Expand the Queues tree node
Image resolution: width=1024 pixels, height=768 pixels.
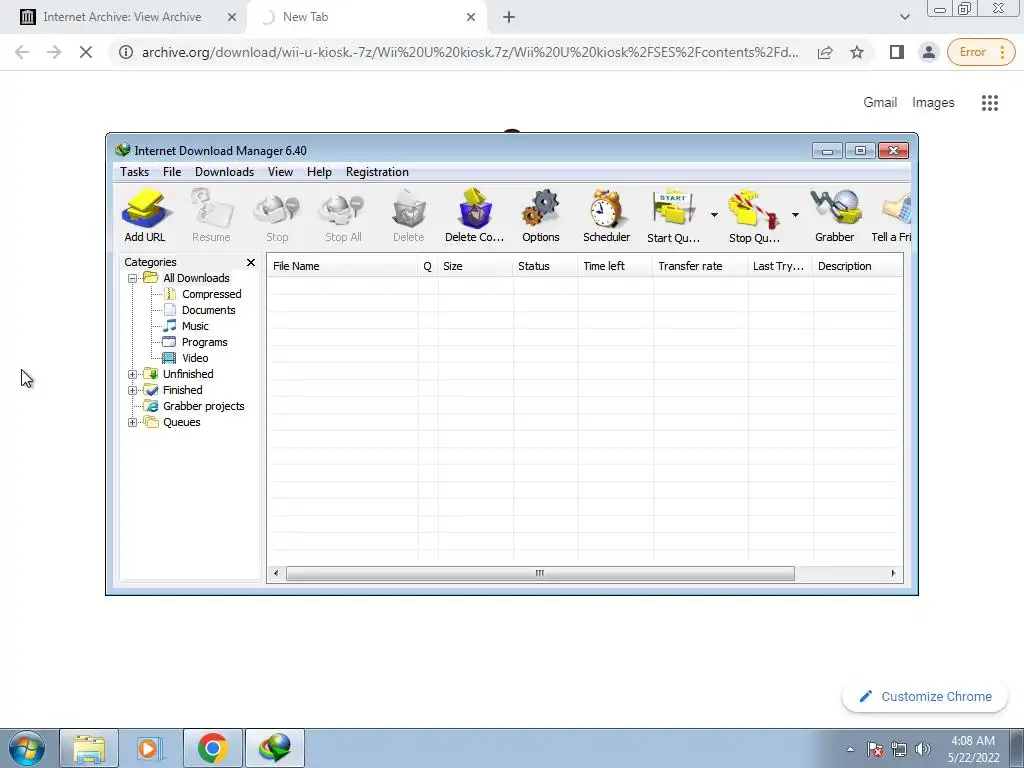[x=133, y=423]
